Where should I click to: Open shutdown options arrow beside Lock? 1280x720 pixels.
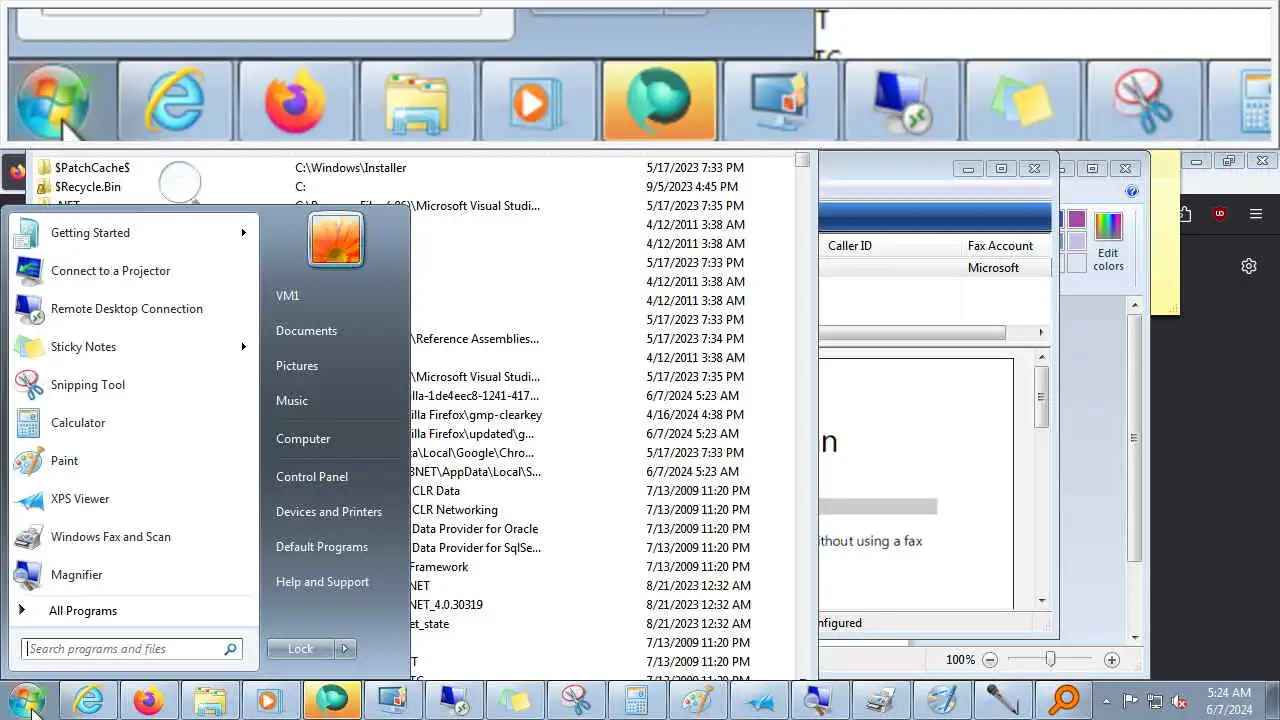[x=345, y=649]
